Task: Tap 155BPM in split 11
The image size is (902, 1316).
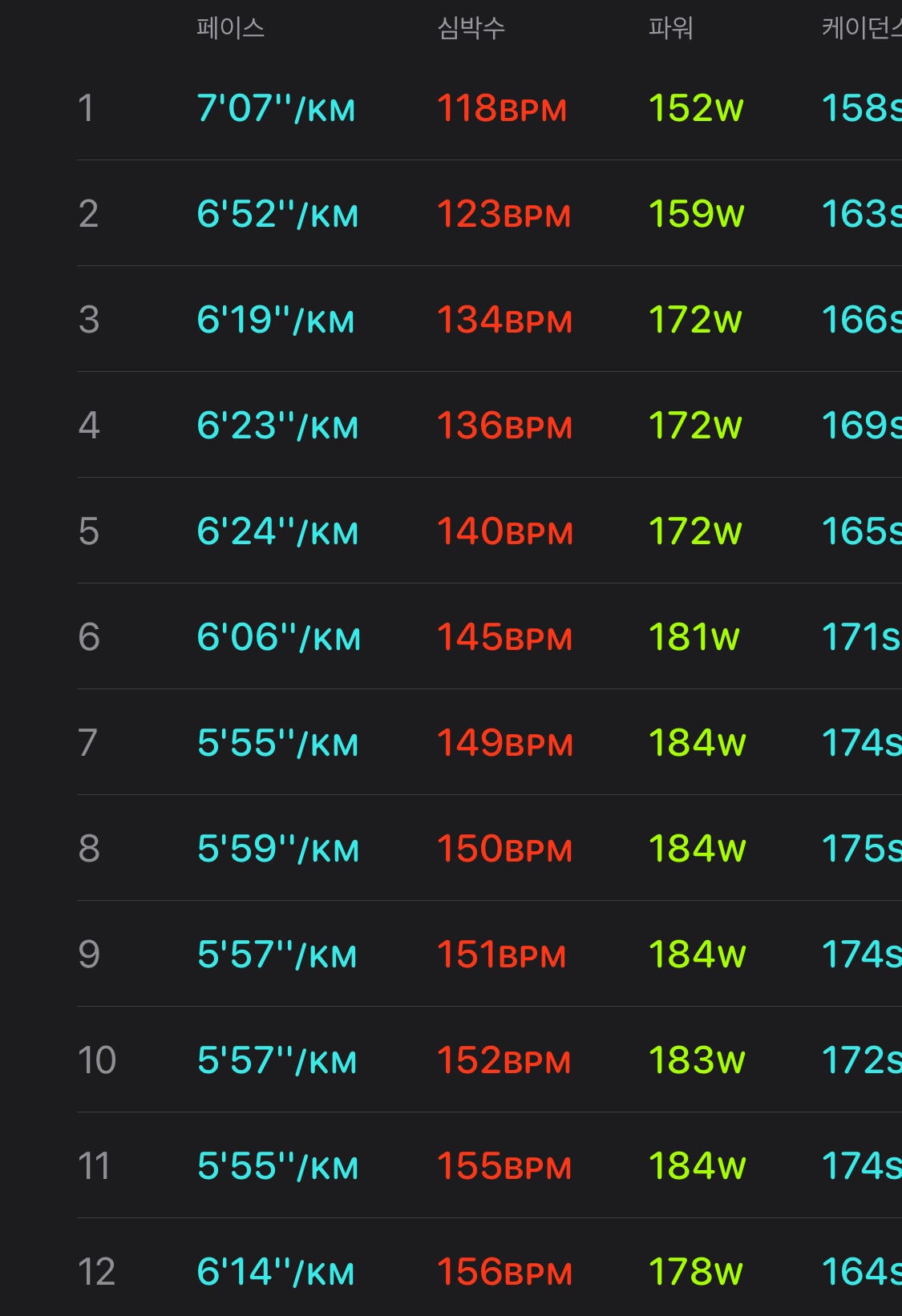Action: click(504, 1166)
